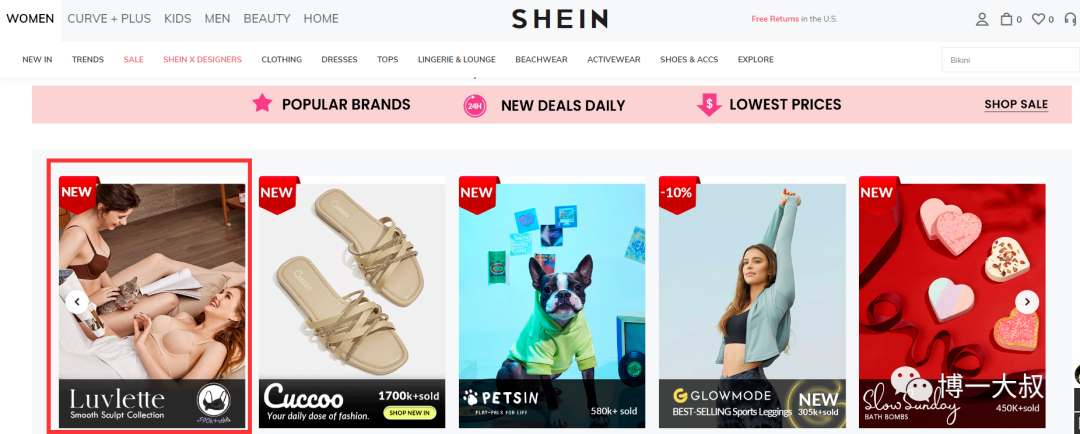This screenshot has width=1080, height=434.
Task: Click into the Bikini search field
Action: pyautogui.click(x=1010, y=60)
